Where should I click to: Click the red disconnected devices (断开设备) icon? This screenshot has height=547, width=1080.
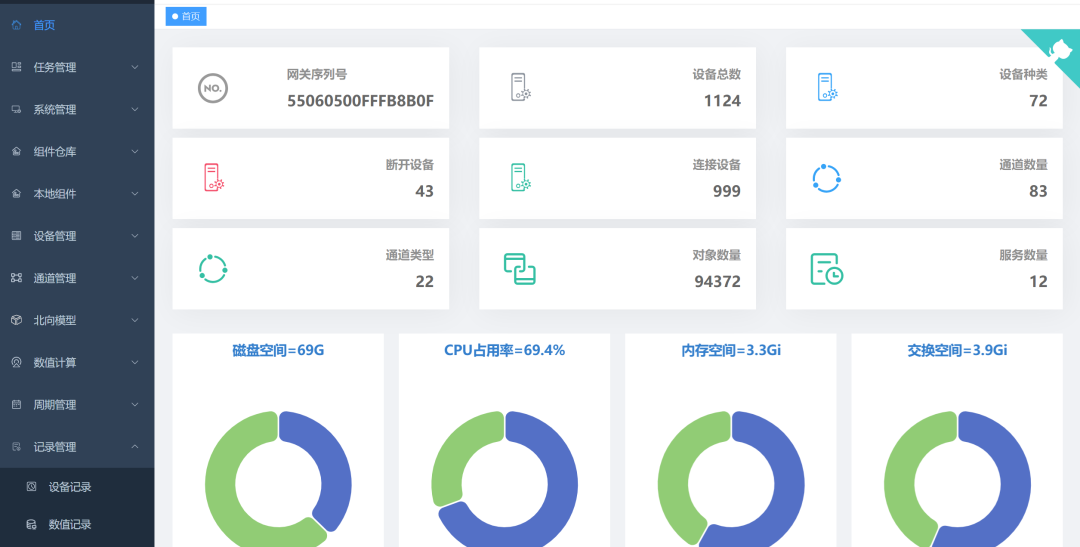[213, 178]
